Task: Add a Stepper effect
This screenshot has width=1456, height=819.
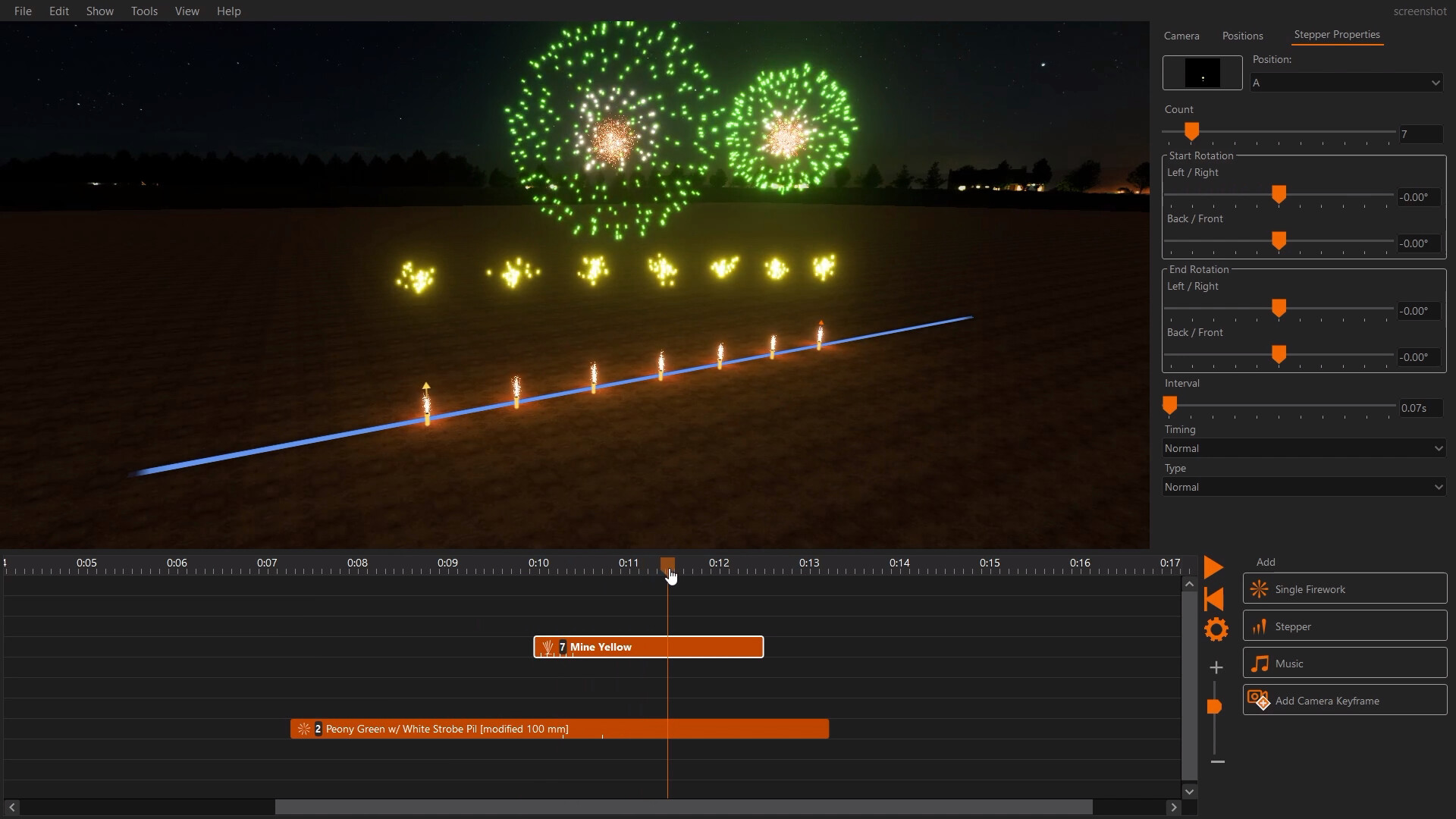Action: tap(1343, 626)
